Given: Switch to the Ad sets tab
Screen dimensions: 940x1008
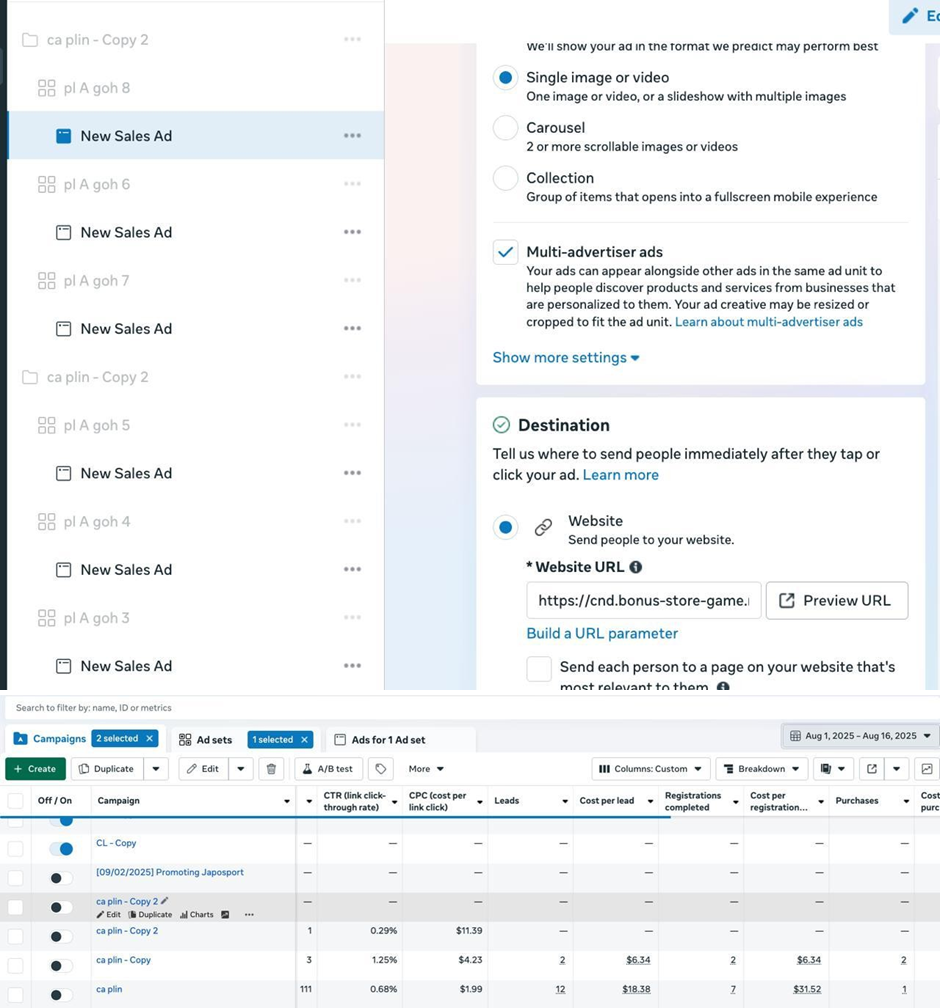Looking at the screenshot, I should [206, 740].
